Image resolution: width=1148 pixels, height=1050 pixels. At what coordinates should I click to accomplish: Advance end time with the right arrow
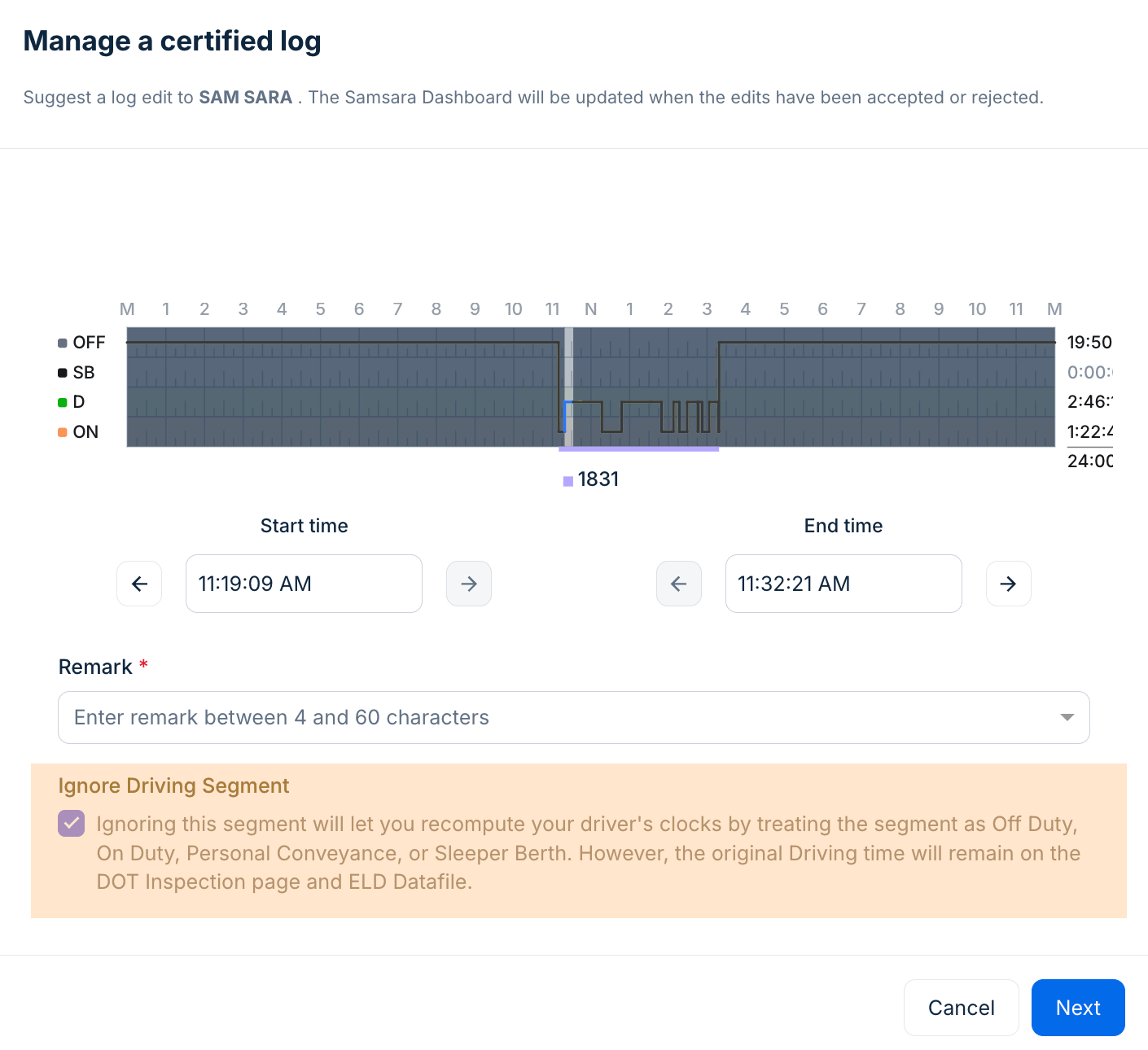coord(1008,584)
